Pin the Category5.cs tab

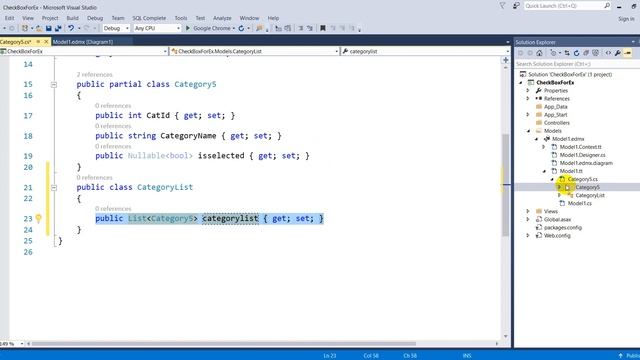[x=38, y=42]
